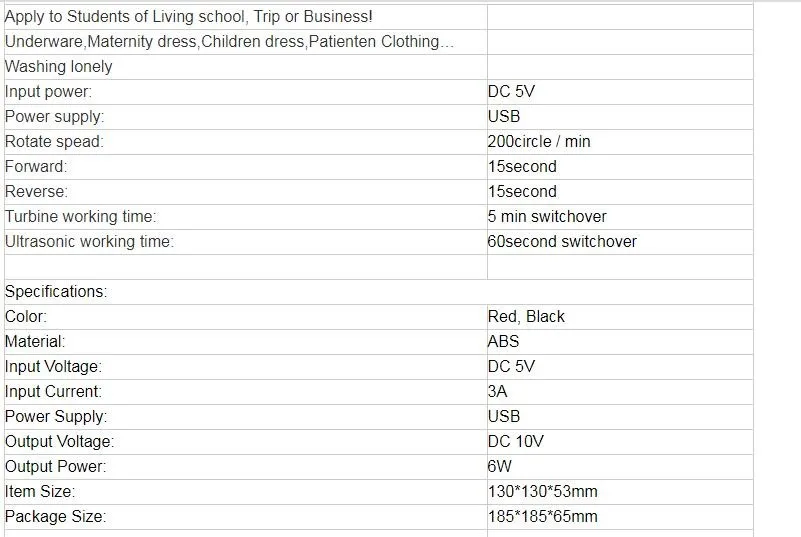
Task: Click the "Washing lonely" cell
Action: click(59, 67)
